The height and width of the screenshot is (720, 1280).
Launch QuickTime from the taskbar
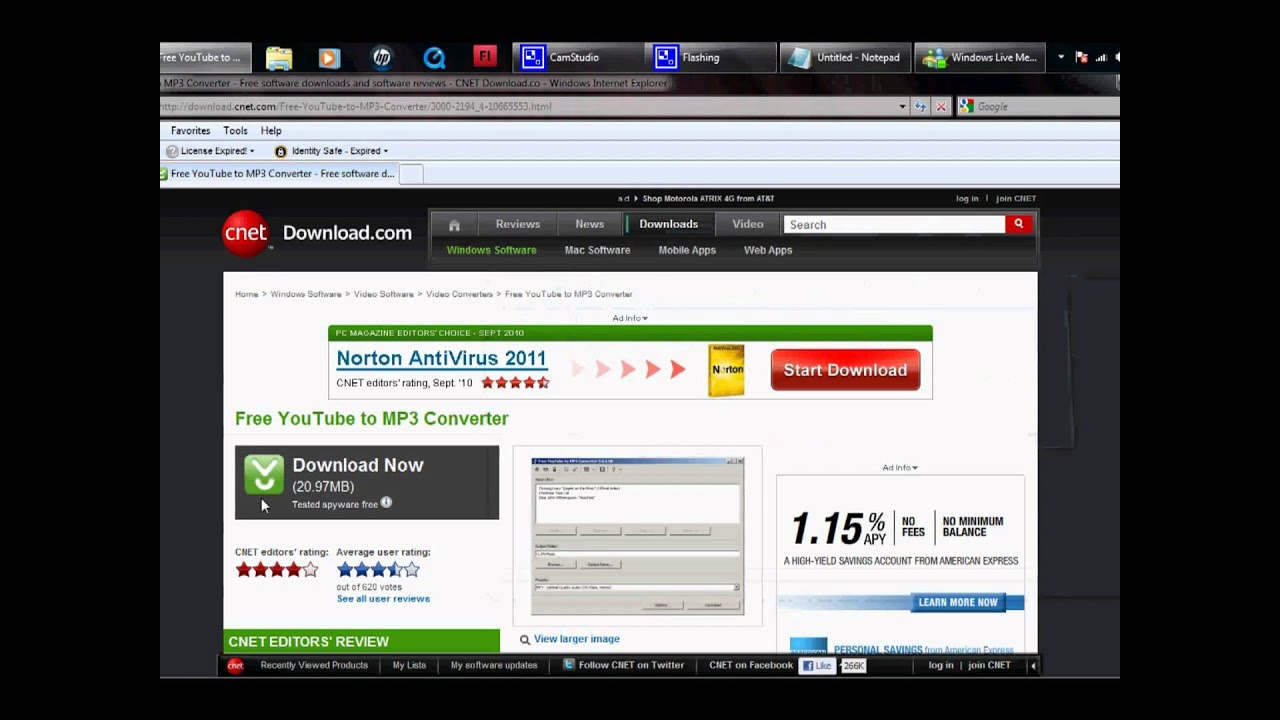pos(434,58)
